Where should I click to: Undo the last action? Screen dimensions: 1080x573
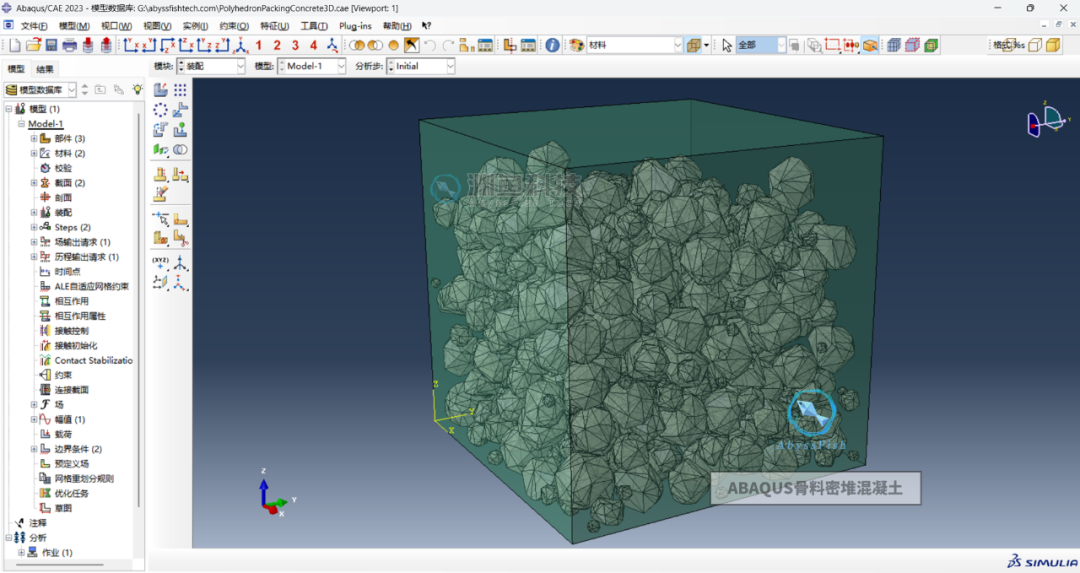(430, 45)
